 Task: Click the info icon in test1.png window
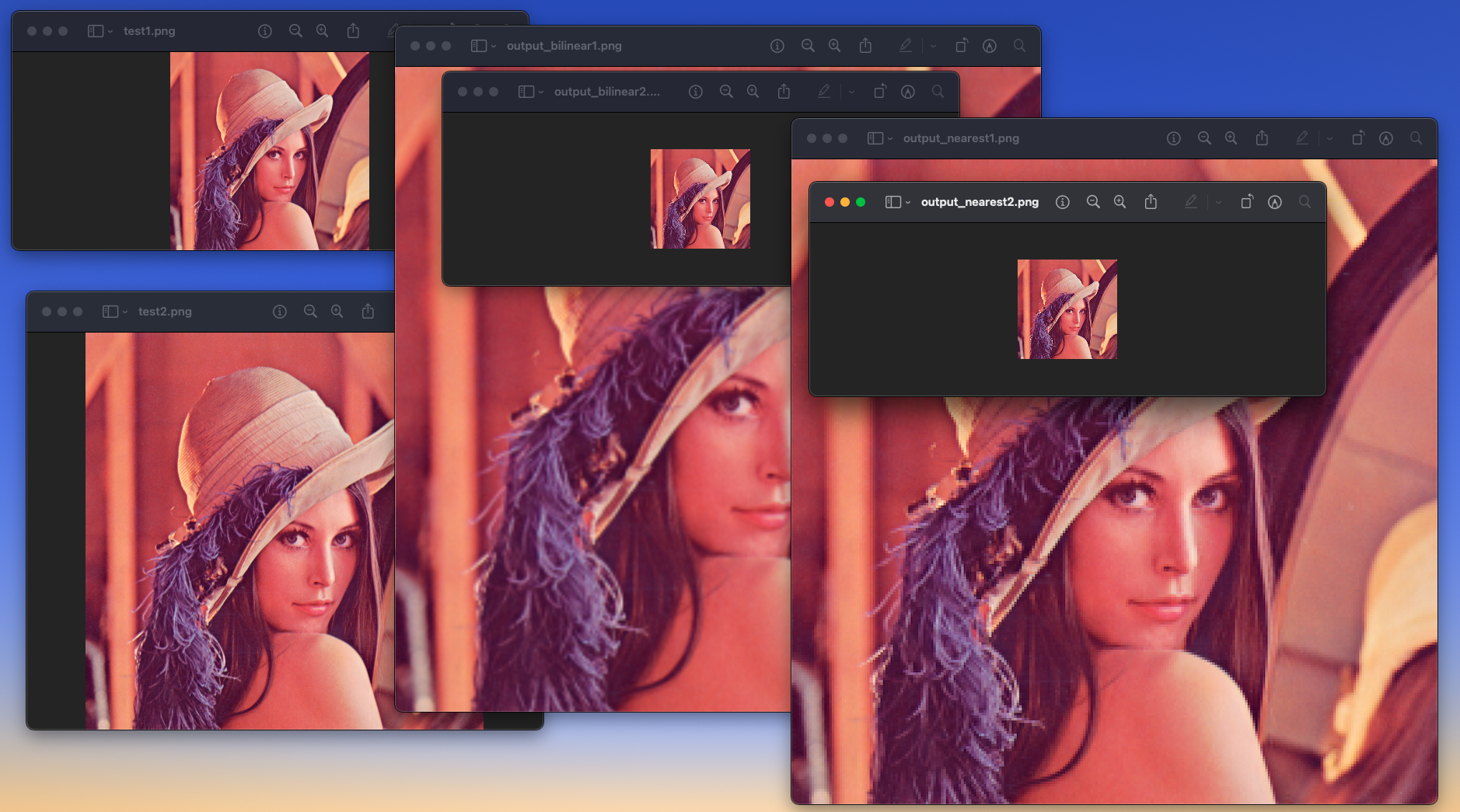coord(265,31)
